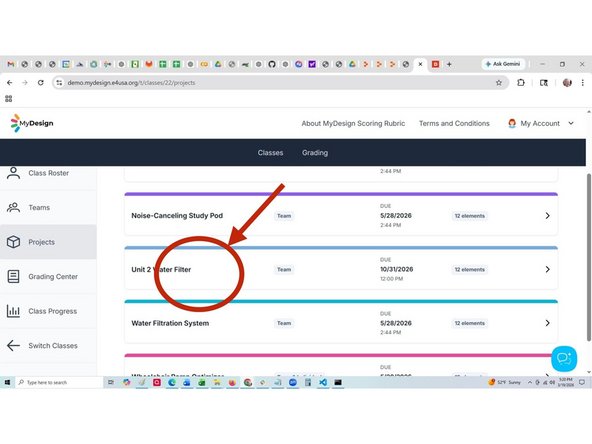Open About MyDesign Scoring Rubric link
This screenshot has width=592, height=444.
point(353,123)
